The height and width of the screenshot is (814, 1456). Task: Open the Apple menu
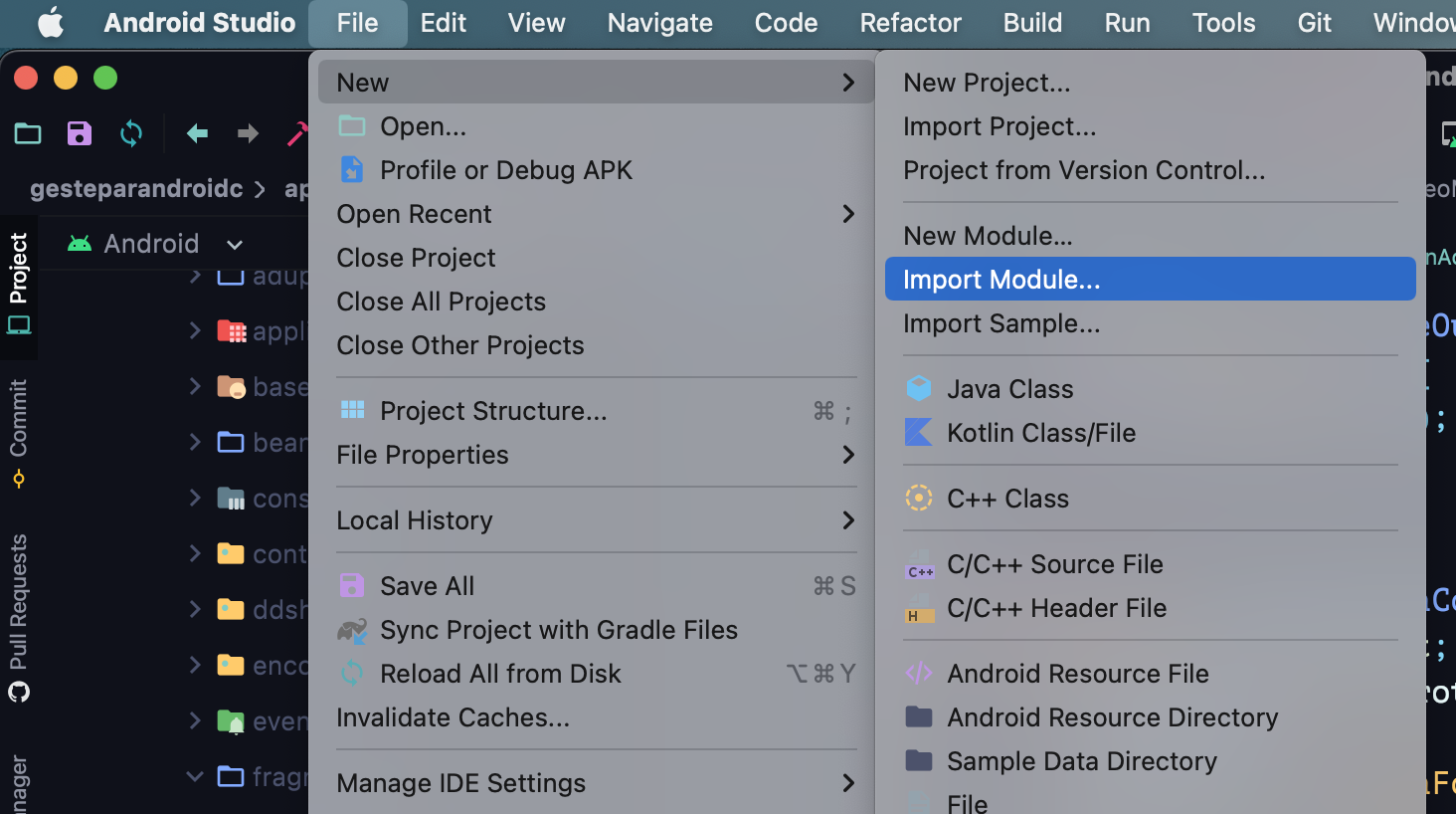(50, 23)
